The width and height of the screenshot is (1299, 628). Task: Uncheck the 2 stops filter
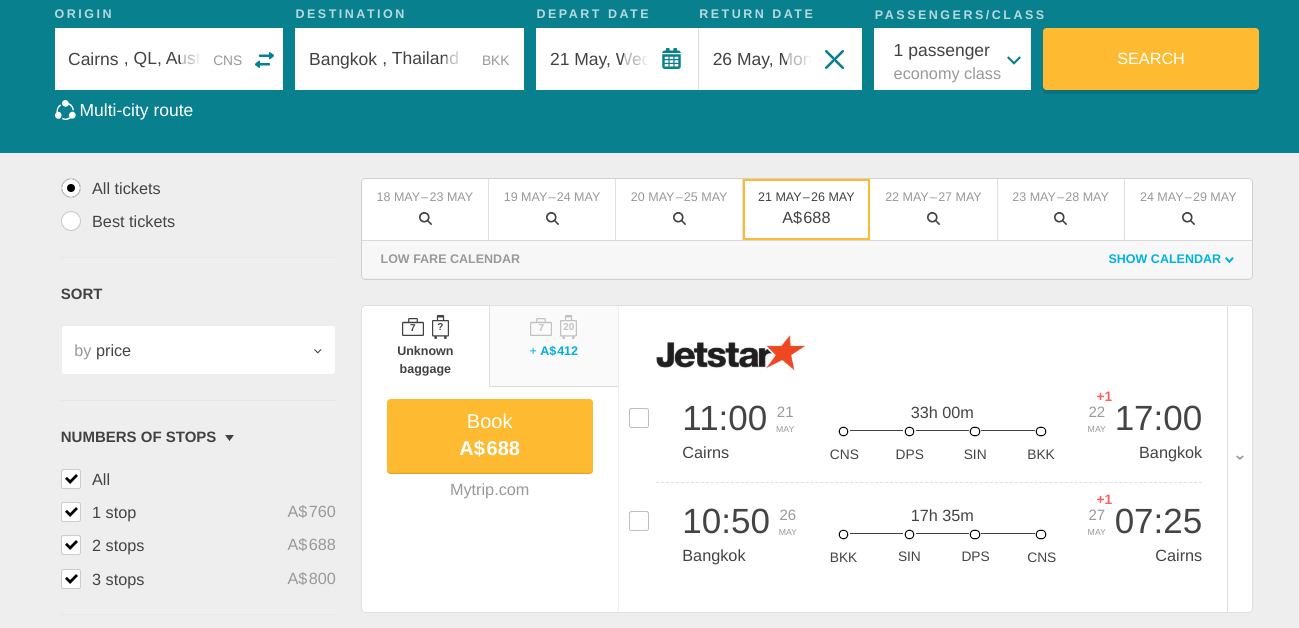point(71,545)
